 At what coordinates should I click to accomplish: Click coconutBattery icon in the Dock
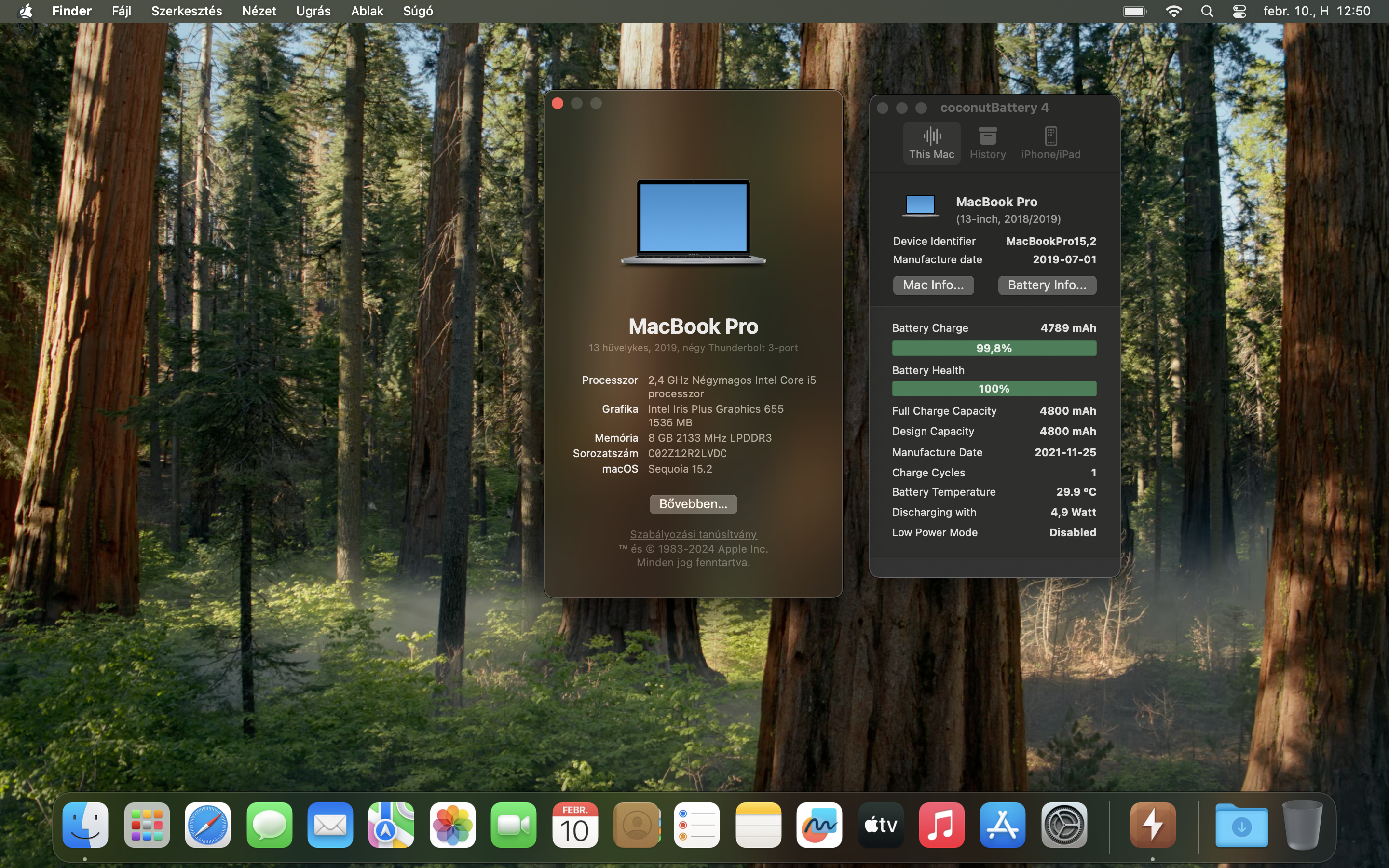click(1153, 825)
